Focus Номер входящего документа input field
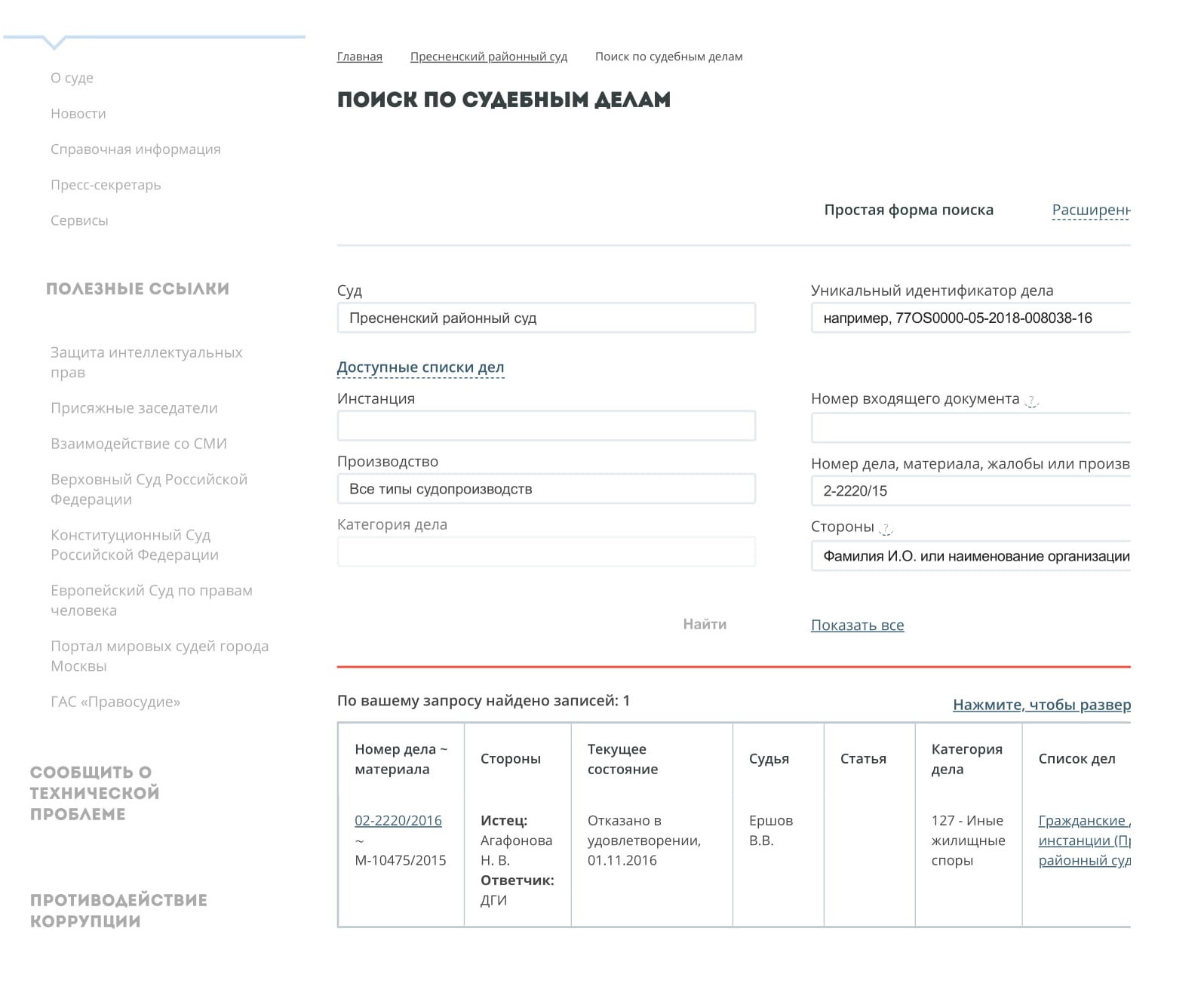The width and height of the screenshot is (1204, 999). [x=970, y=428]
